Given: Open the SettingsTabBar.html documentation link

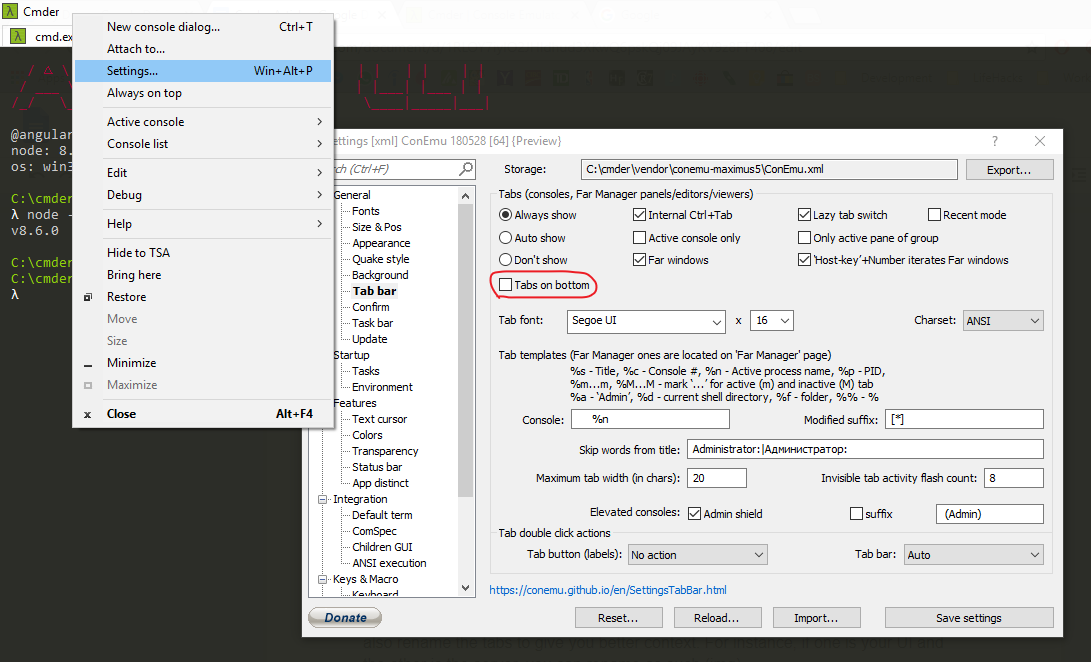Looking at the screenshot, I should tap(608, 590).
